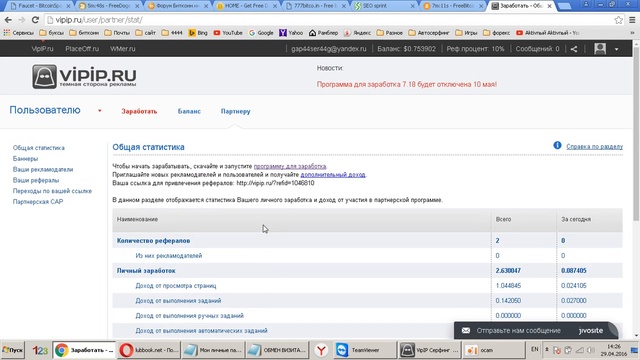
Task: Click the Количество рефералов row label
Action: 153,240
